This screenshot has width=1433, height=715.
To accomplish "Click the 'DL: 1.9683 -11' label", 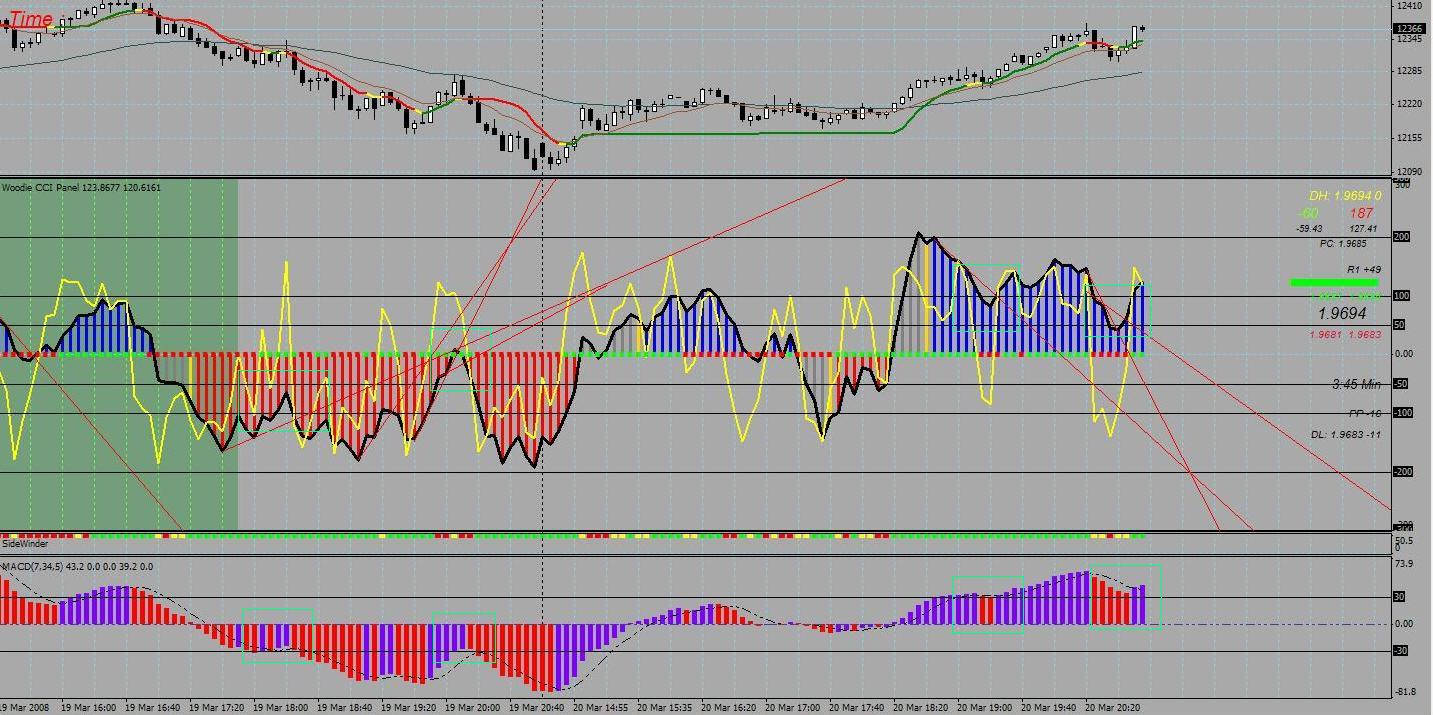I will pos(1346,435).
